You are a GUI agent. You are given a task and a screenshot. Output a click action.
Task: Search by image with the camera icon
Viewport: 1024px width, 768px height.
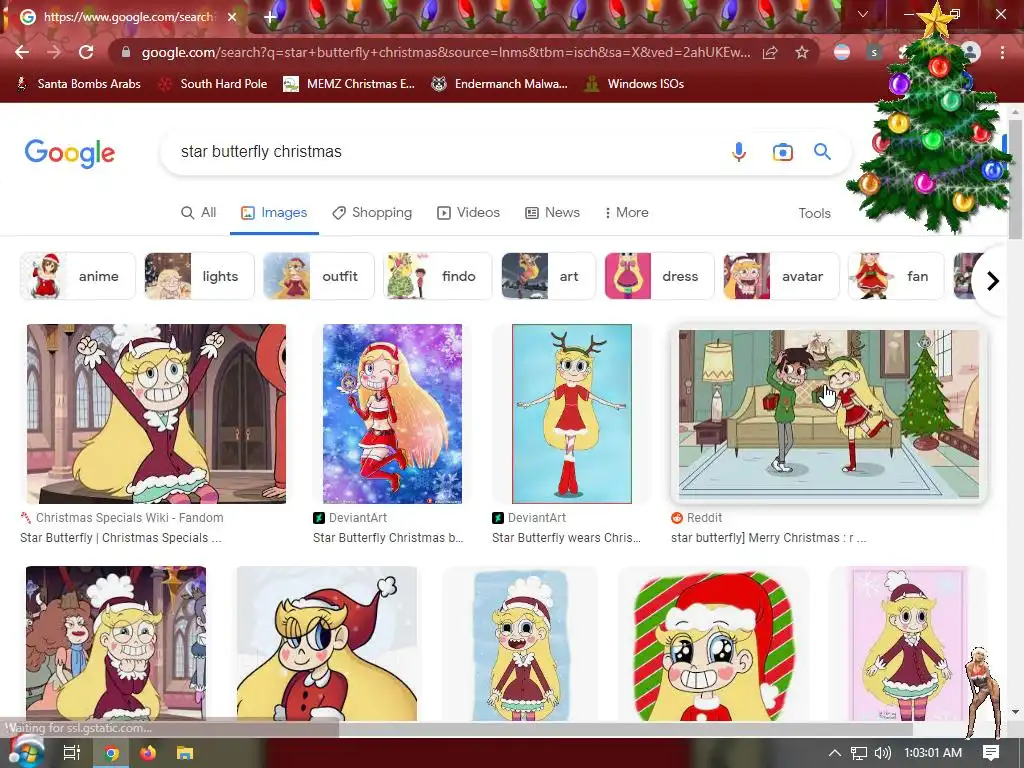[x=782, y=152]
